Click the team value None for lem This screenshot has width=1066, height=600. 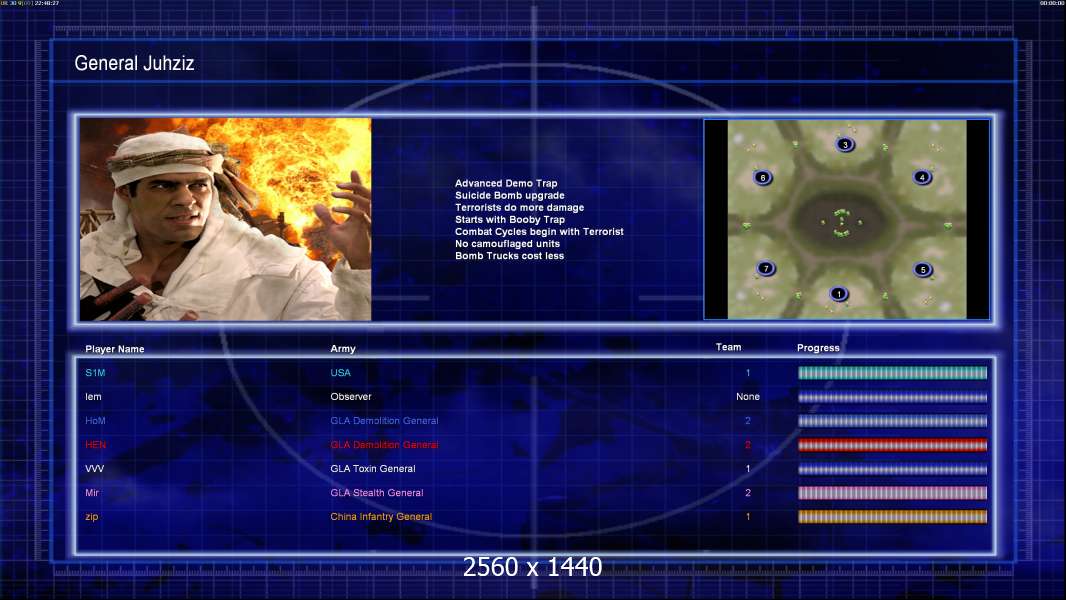point(748,396)
